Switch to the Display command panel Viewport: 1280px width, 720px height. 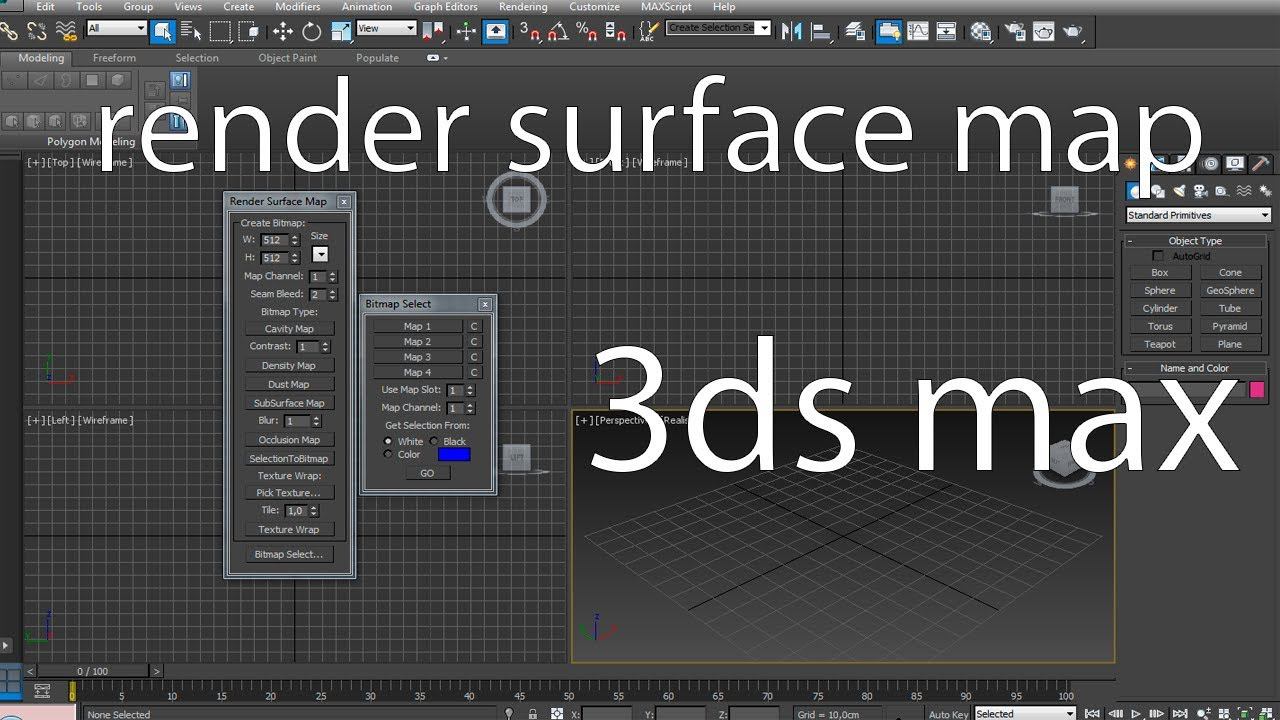1236,164
